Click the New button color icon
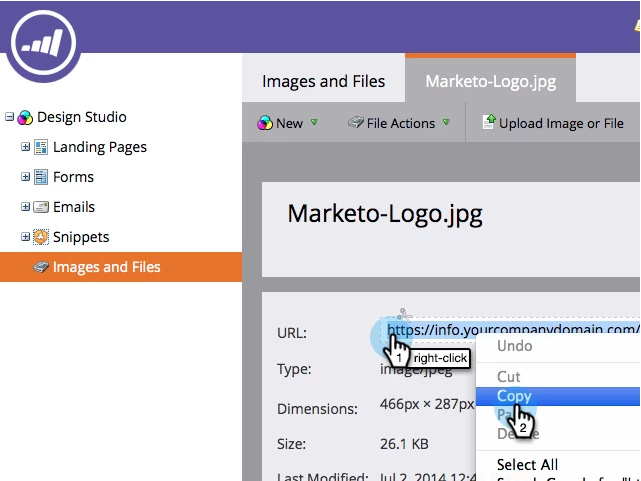Viewport: 641px width, 481px height. pos(265,123)
